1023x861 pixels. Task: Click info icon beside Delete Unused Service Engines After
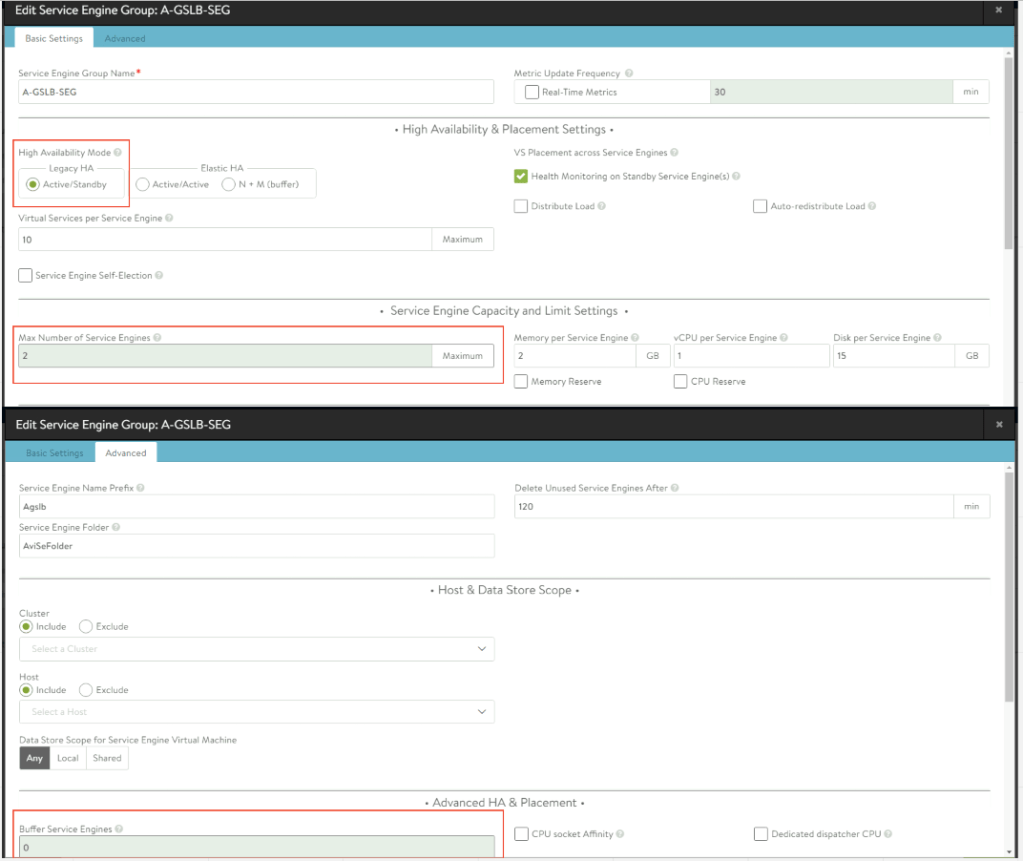pos(673,488)
